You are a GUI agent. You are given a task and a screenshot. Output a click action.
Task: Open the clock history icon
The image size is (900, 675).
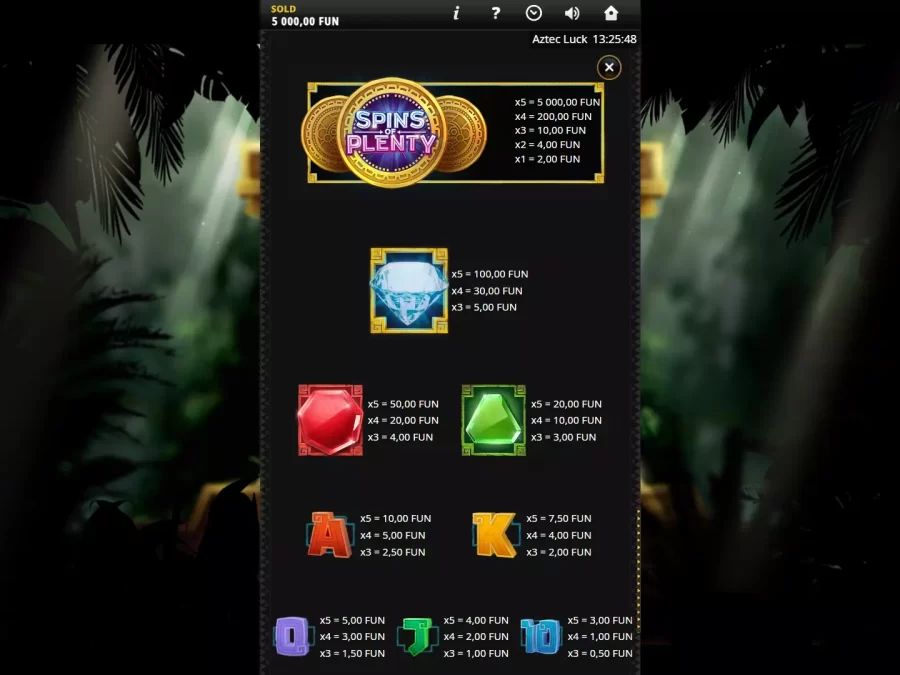(x=534, y=13)
